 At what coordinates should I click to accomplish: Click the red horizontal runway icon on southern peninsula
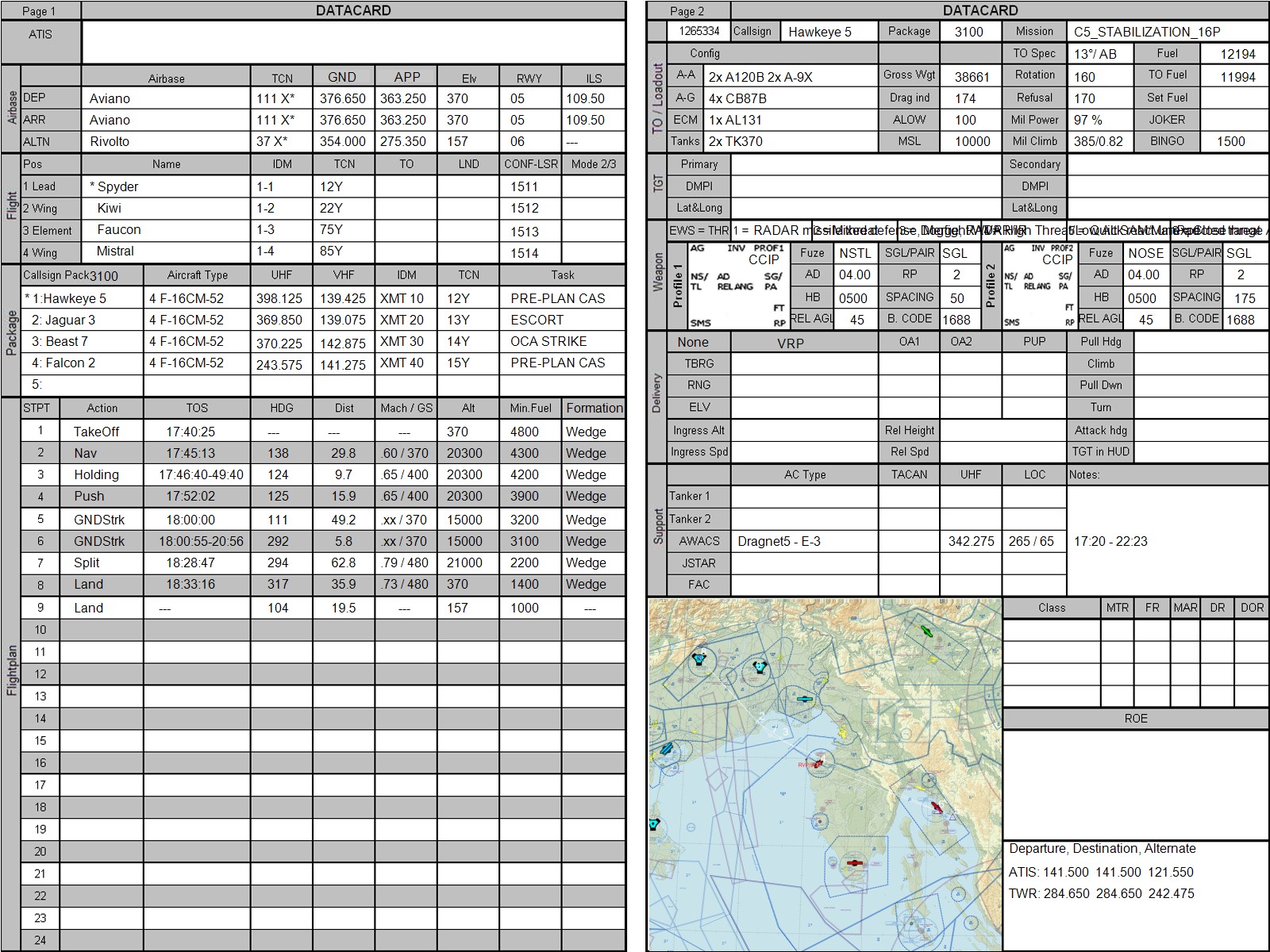[854, 862]
